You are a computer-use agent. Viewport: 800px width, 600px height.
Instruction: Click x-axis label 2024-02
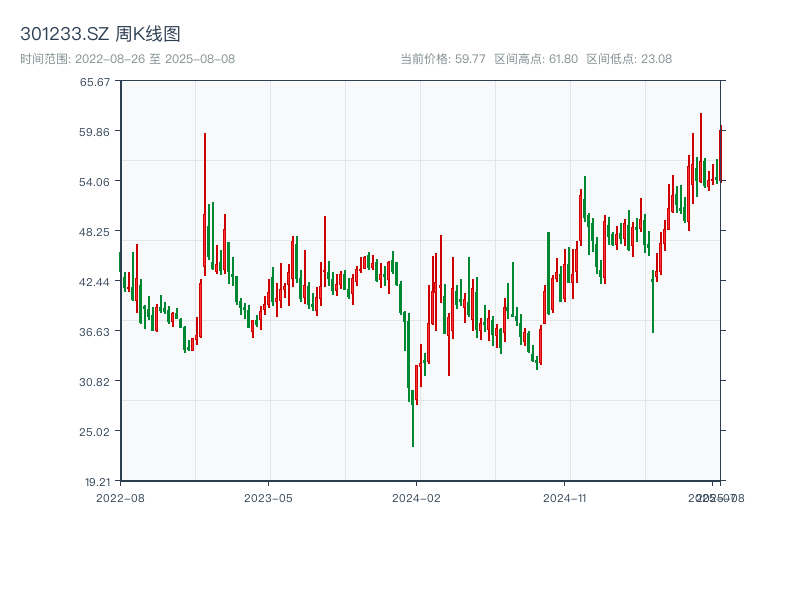416,498
